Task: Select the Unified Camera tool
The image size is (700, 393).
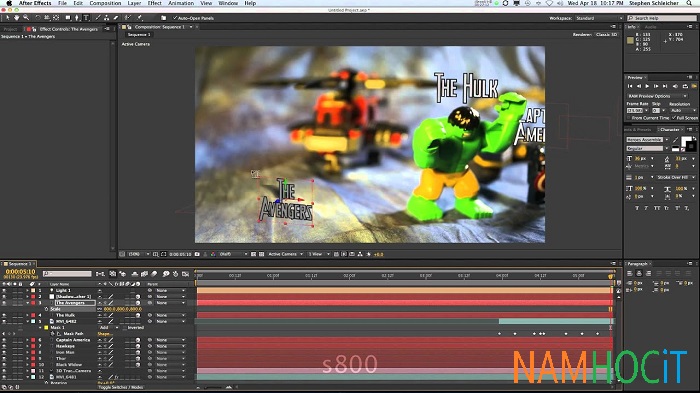Action: click(x=46, y=18)
